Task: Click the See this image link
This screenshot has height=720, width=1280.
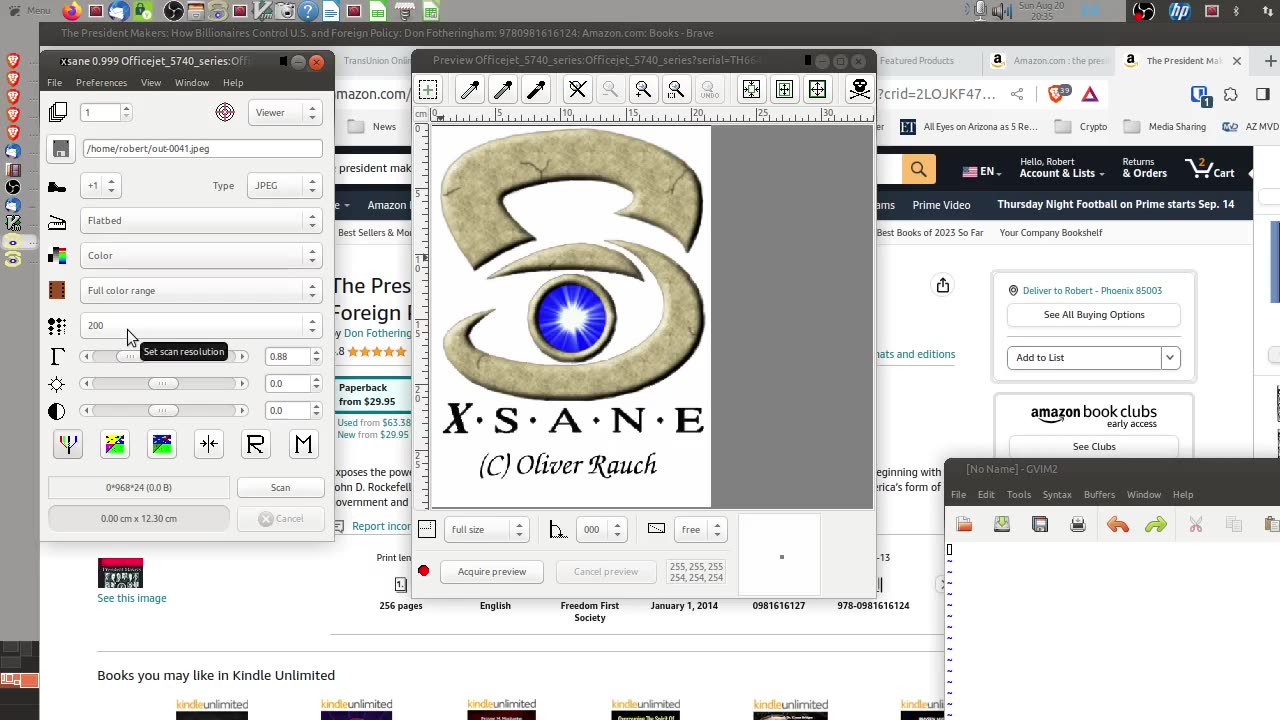Action: click(x=132, y=598)
